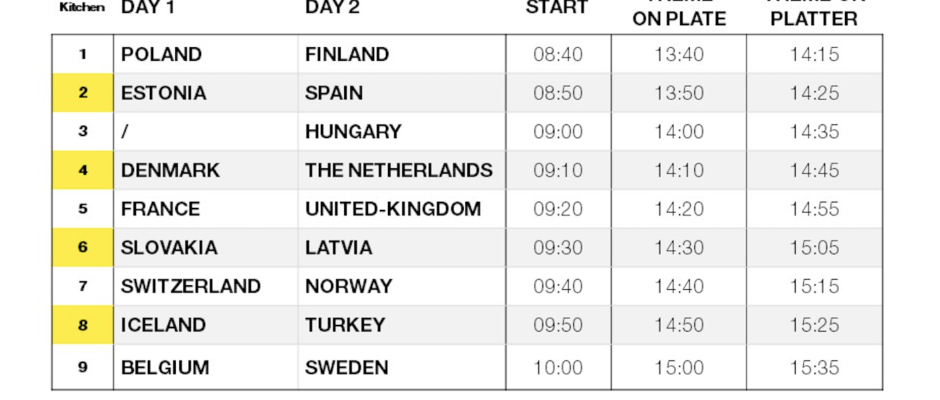Select the 09:20 start time for France
The width and height of the screenshot is (940, 400).
pyautogui.click(x=558, y=209)
